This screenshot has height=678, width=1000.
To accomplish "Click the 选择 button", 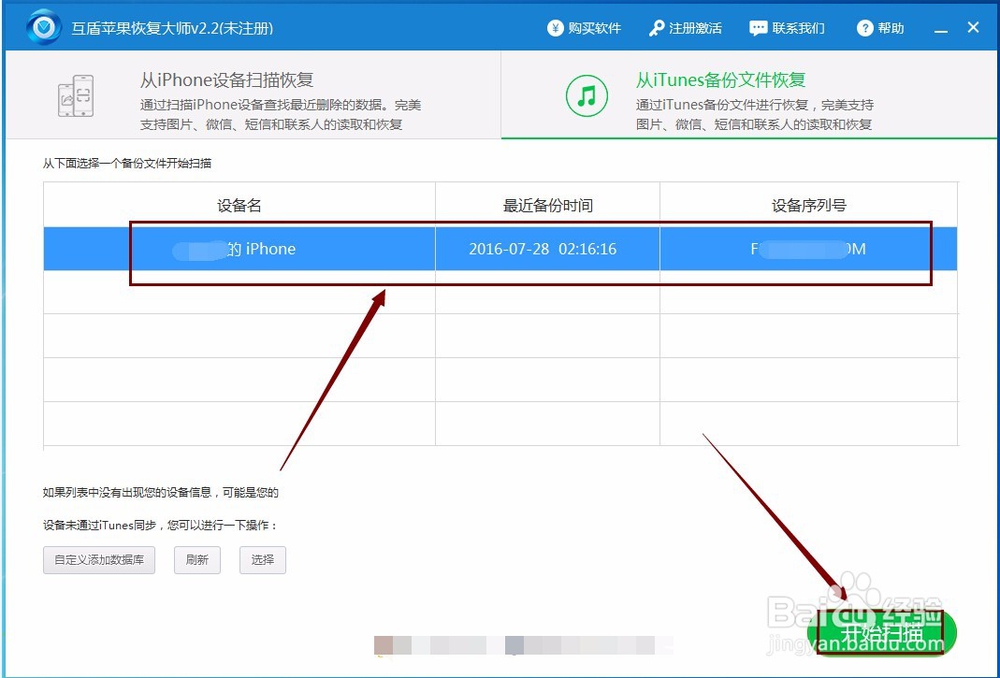I will (x=263, y=560).
